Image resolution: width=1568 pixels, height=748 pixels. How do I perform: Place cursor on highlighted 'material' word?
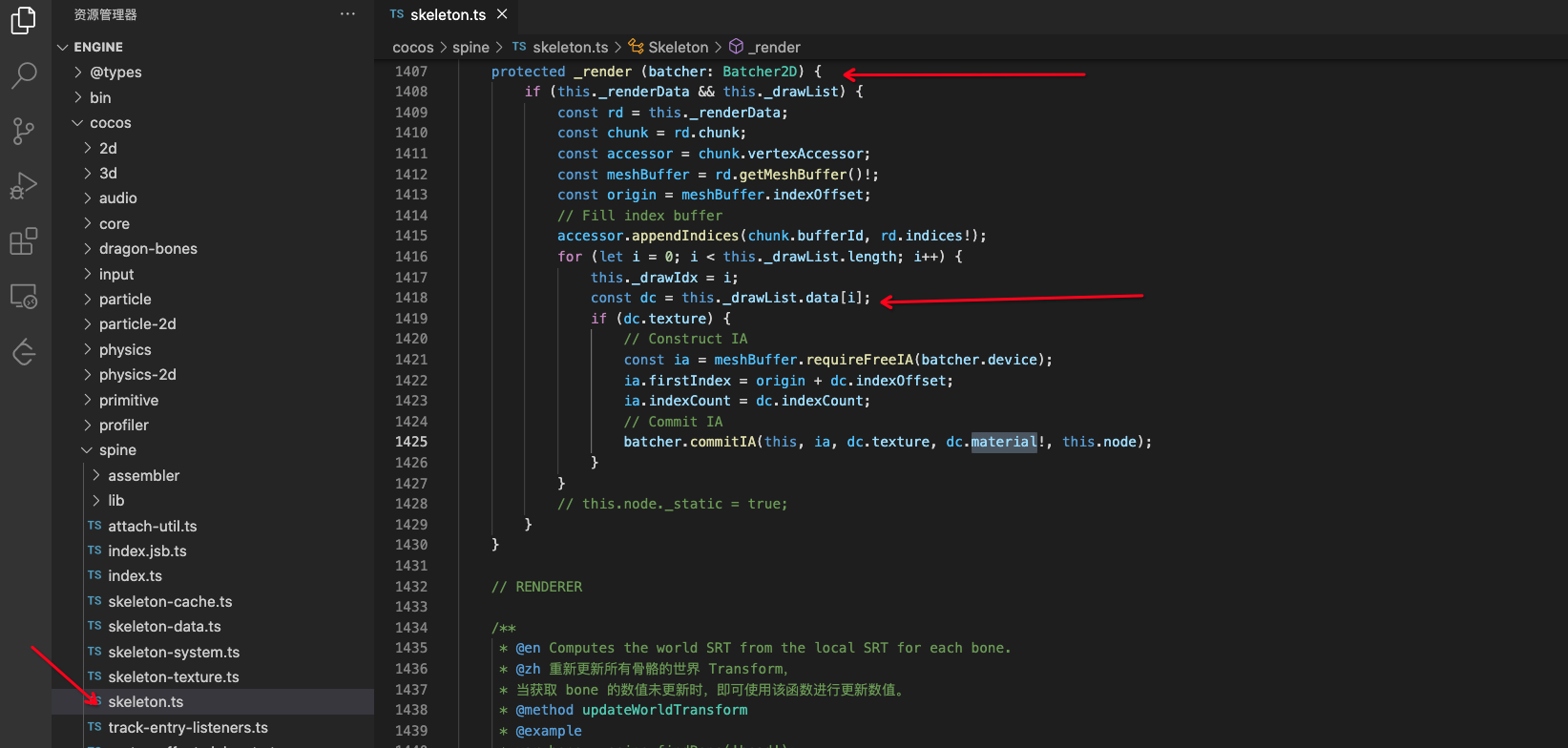(x=1004, y=442)
